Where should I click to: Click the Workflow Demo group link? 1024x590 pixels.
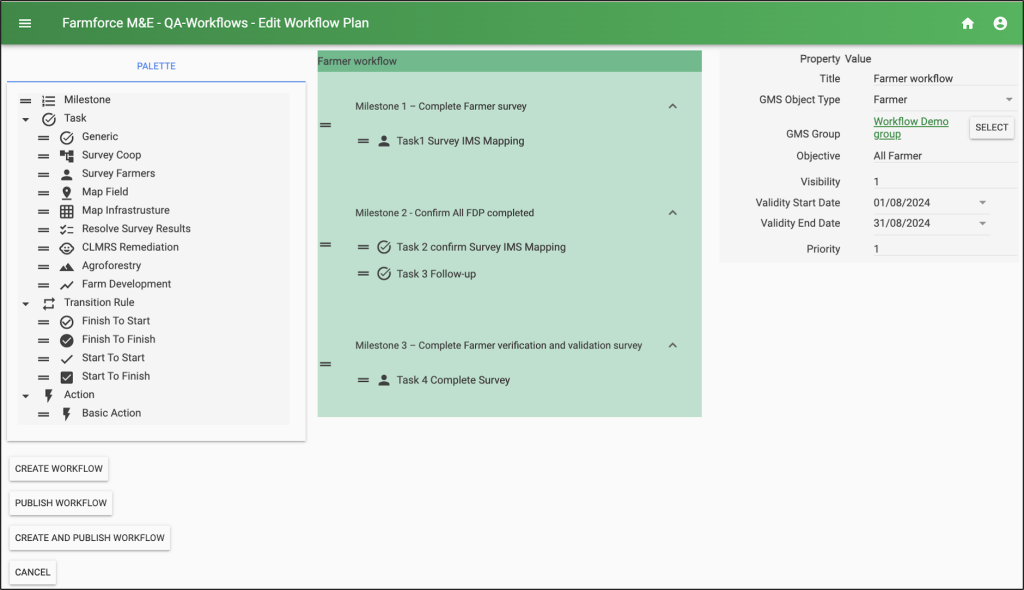coord(910,127)
